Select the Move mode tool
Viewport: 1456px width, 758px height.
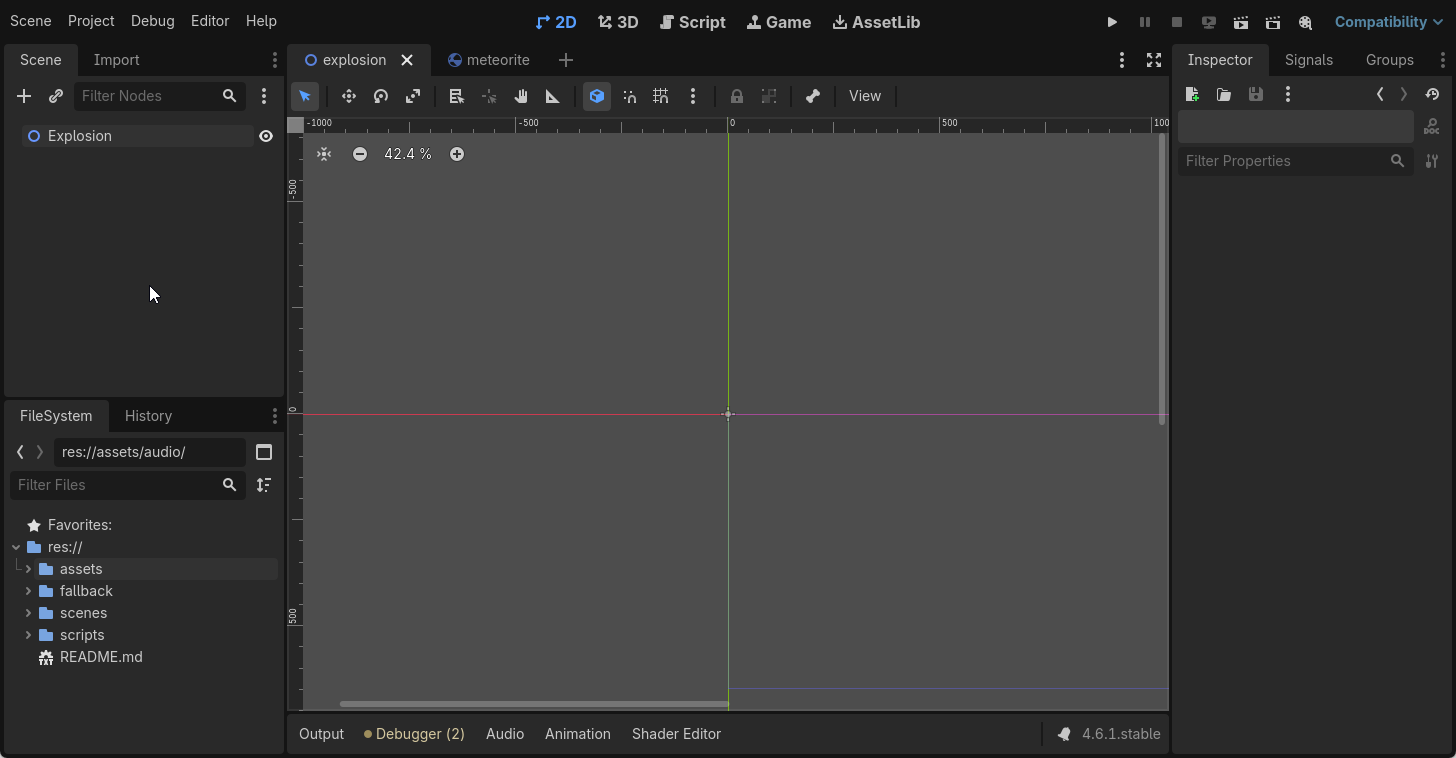349,96
